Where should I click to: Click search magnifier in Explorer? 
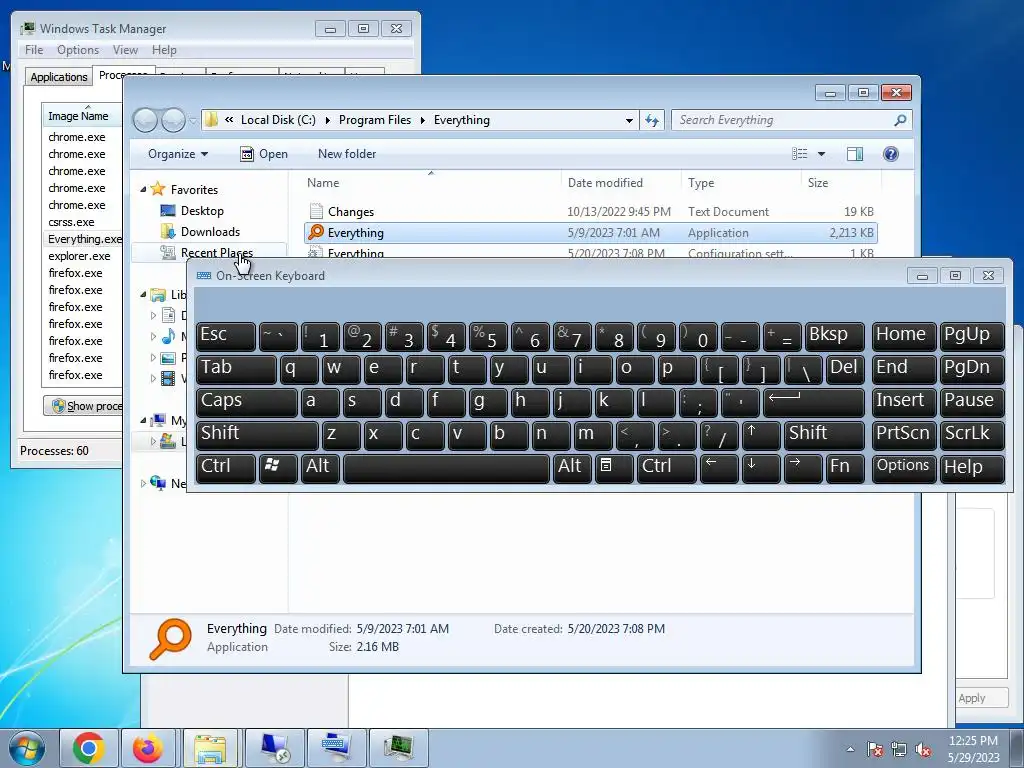point(900,120)
